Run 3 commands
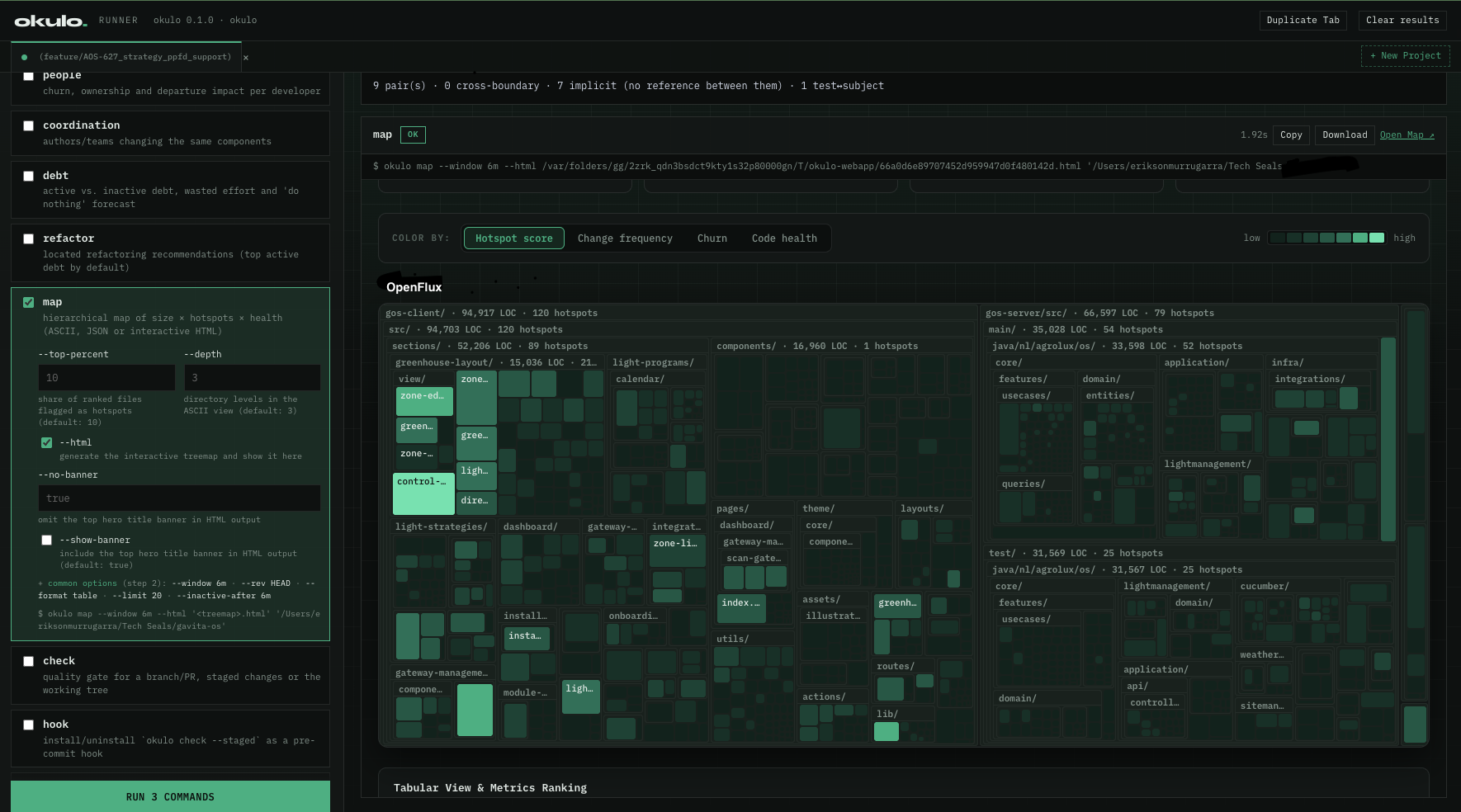Viewport: 1461px width, 812px height. coord(170,796)
